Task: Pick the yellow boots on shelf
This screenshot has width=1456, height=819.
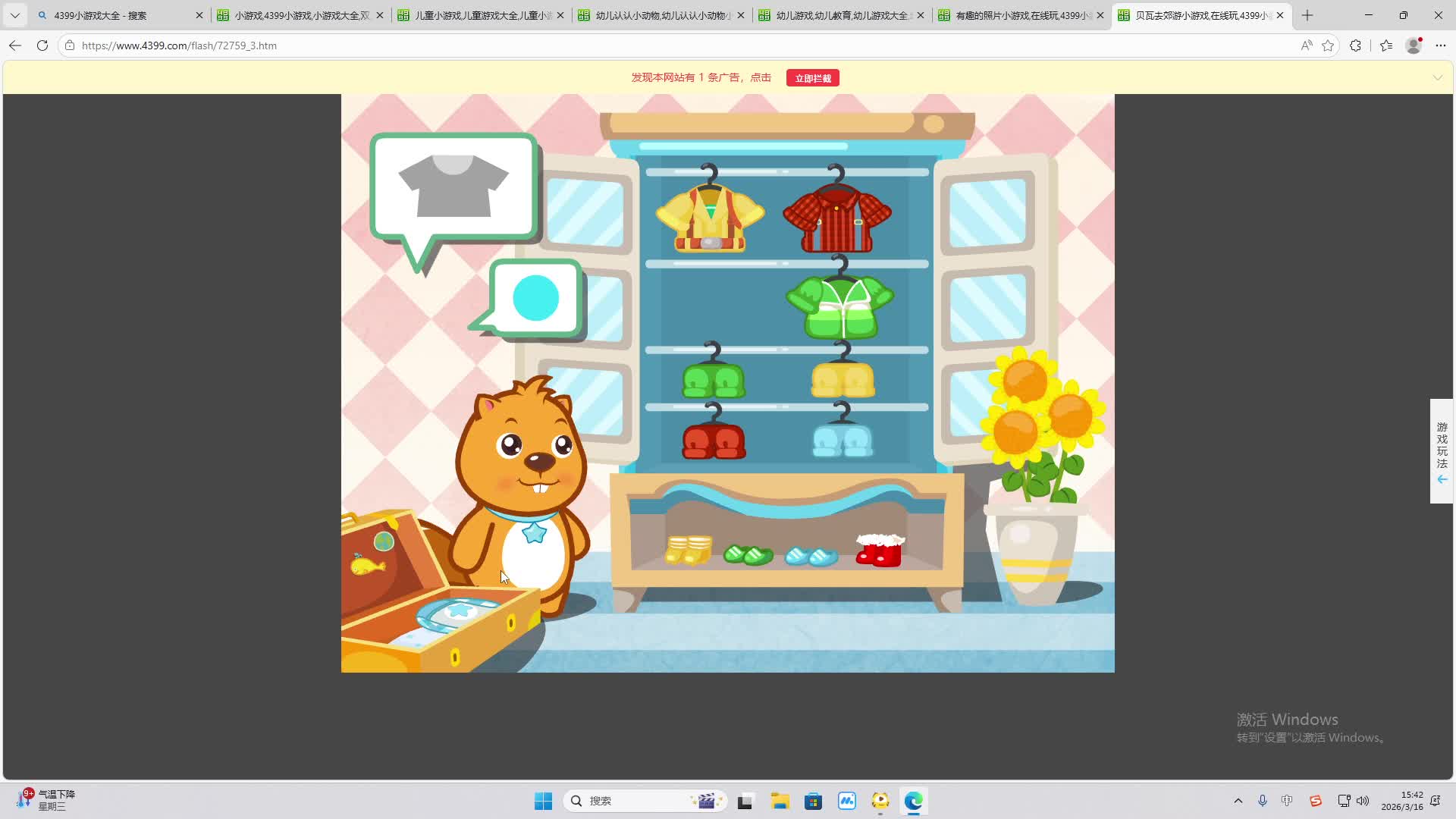Action: [x=688, y=550]
